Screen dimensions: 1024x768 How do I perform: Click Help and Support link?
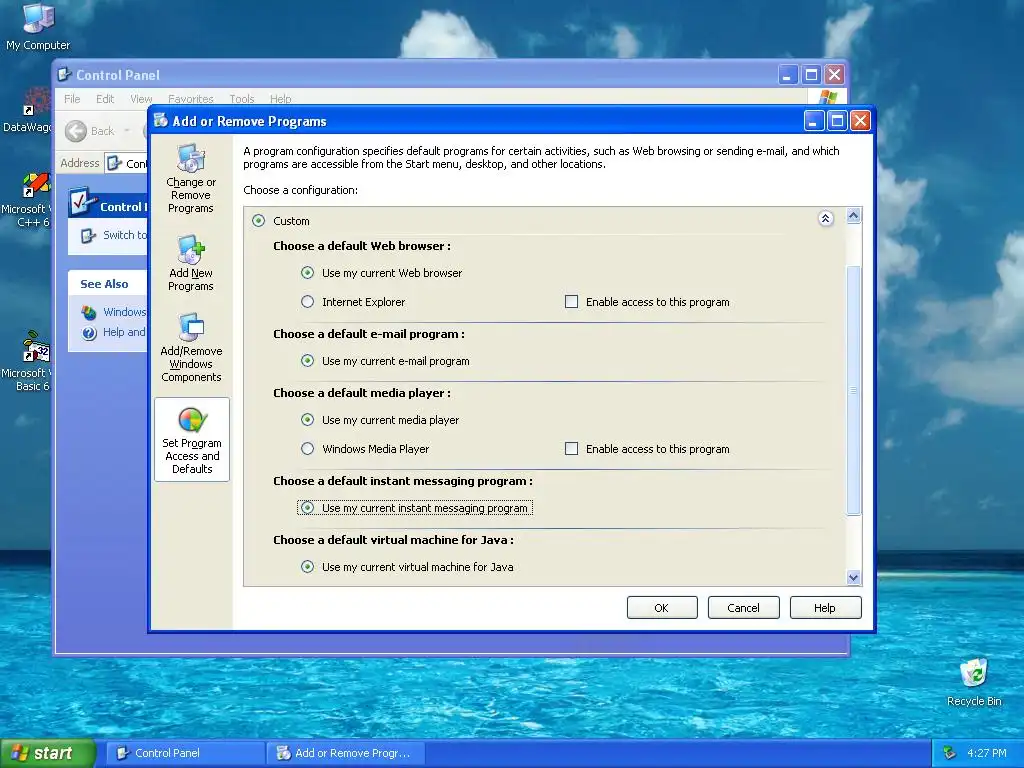pos(124,332)
